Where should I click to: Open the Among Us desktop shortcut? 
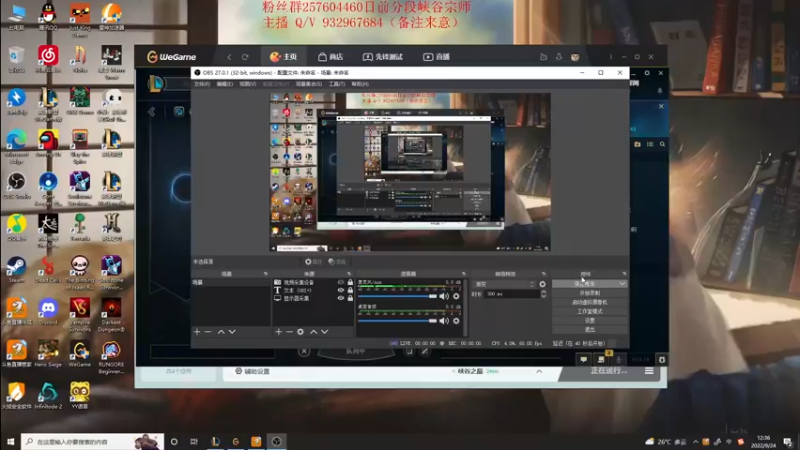(x=48, y=144)
